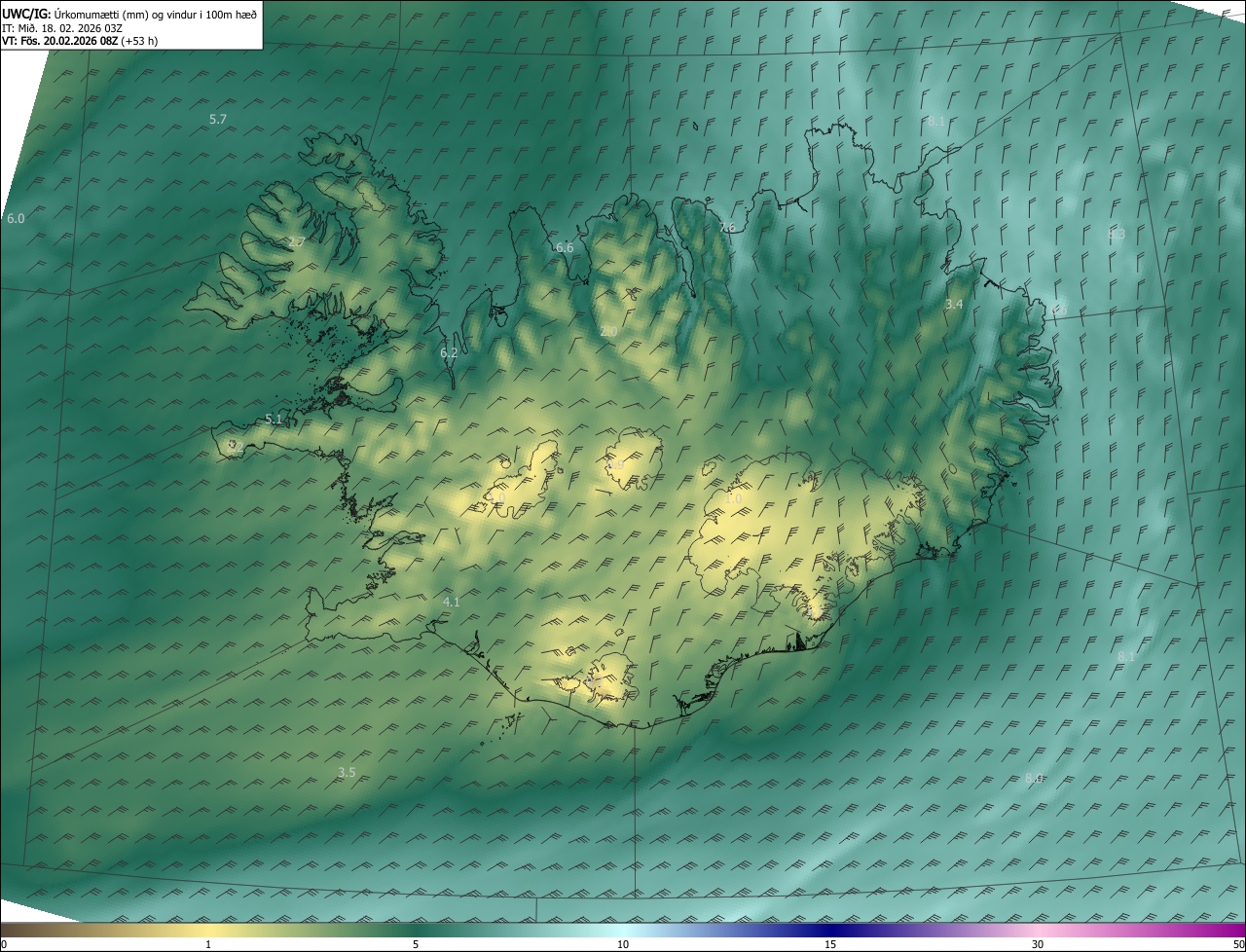
Task: Click the '2.2' value on the Snæfellsnes tip
Action: point(235,447)
